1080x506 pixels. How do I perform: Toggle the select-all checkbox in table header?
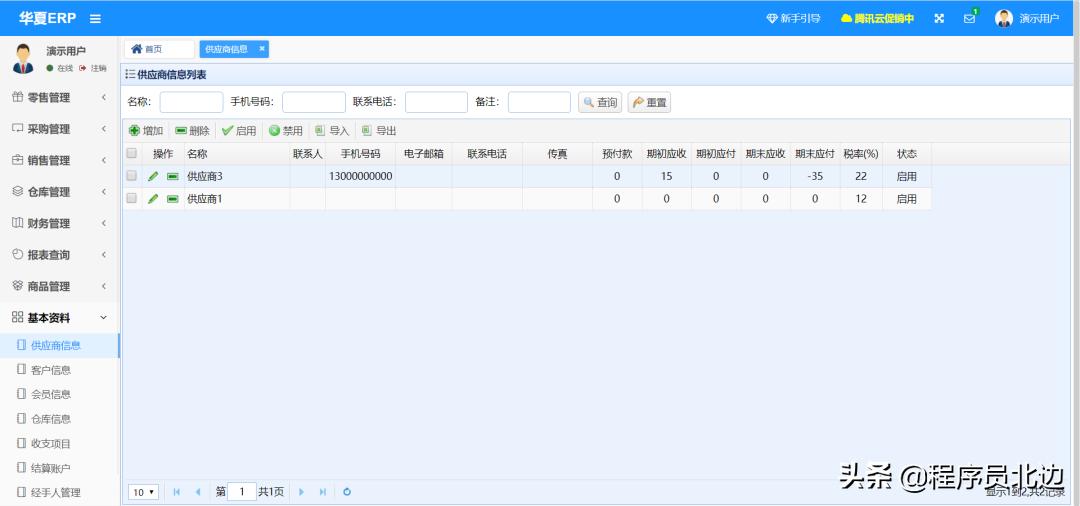(x=132, y=154)
